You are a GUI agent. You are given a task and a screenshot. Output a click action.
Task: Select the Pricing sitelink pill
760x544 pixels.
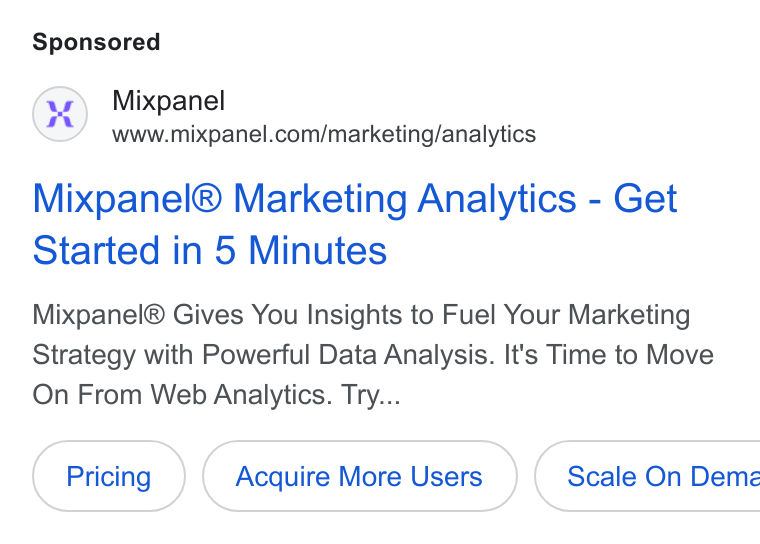(109, 476)
